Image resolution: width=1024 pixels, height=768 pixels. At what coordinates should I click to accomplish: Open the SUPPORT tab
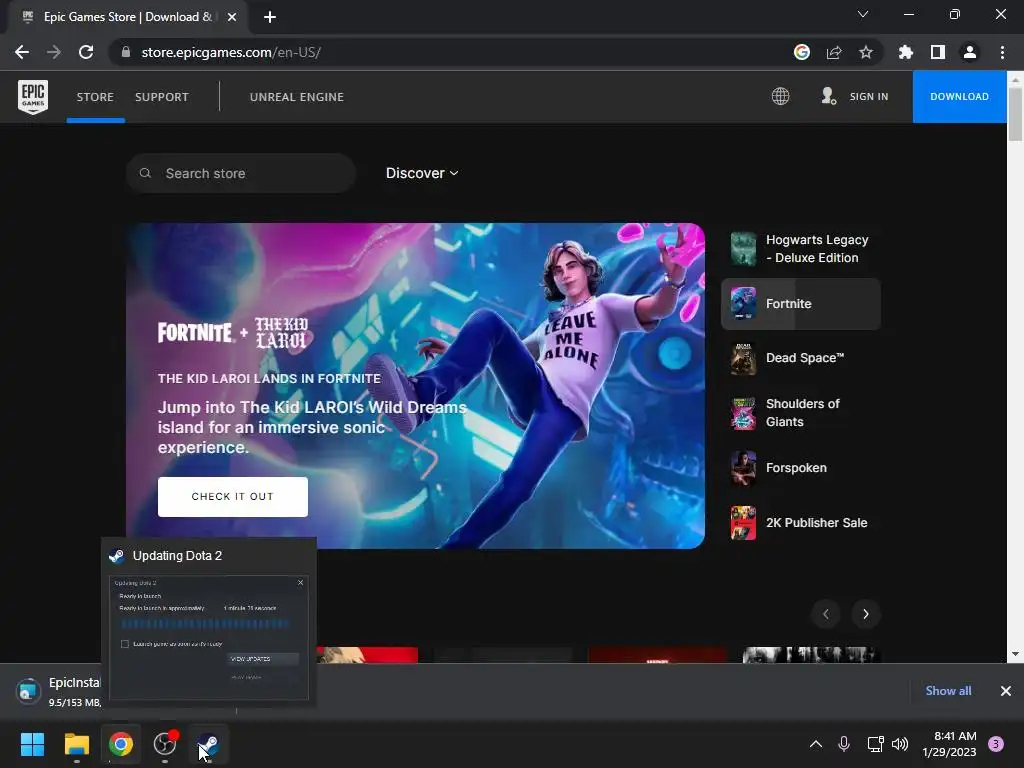pos(162,97)
